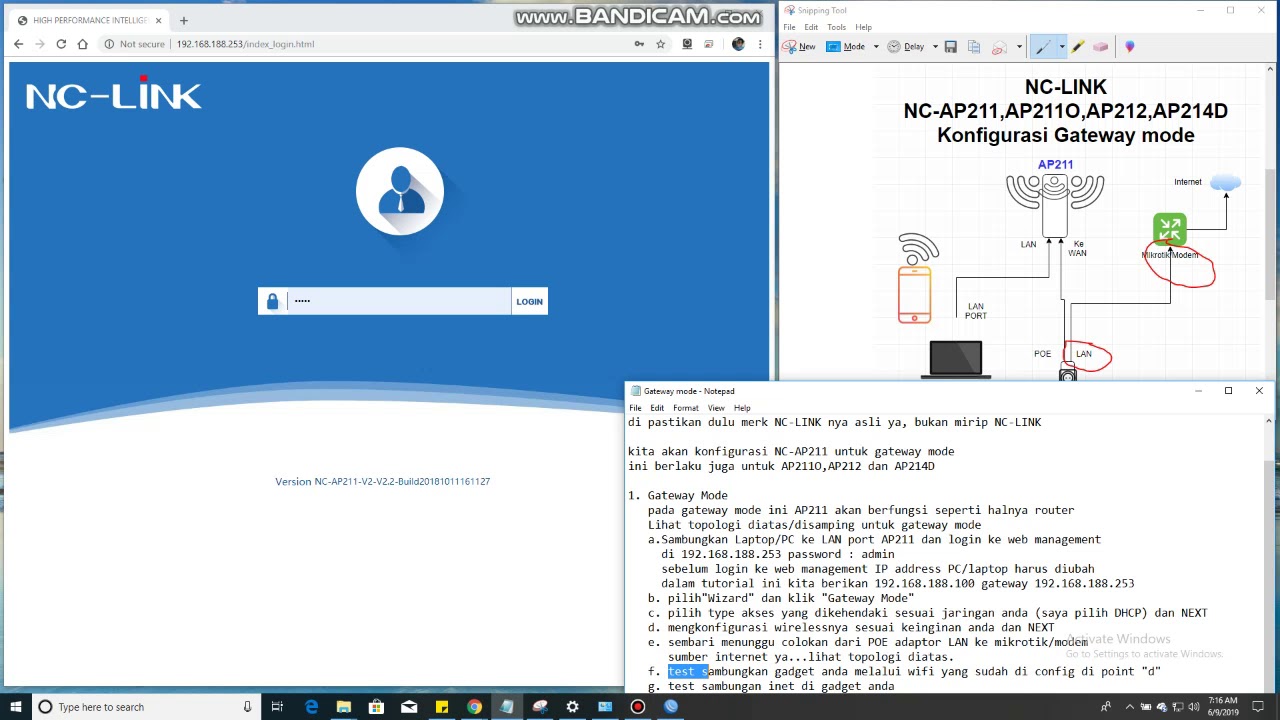Click the Version NC-AP211-V2 text

(x=382, y=481)
